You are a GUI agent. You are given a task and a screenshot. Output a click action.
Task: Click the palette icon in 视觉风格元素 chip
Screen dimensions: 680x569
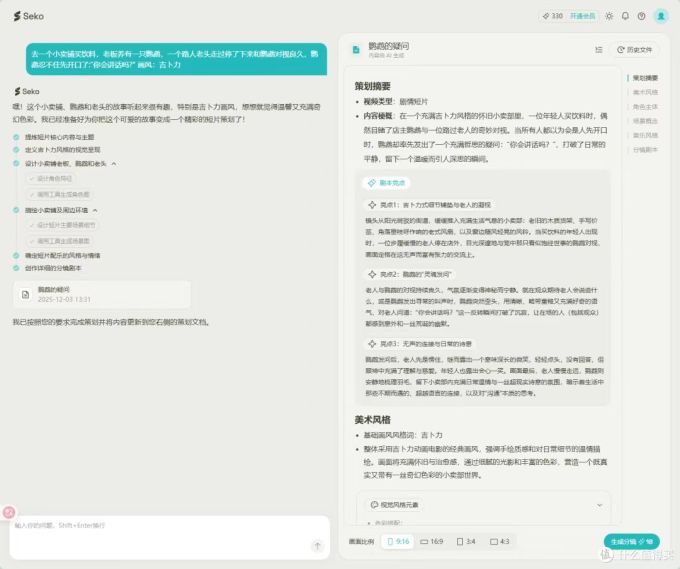tap(374, 505)
